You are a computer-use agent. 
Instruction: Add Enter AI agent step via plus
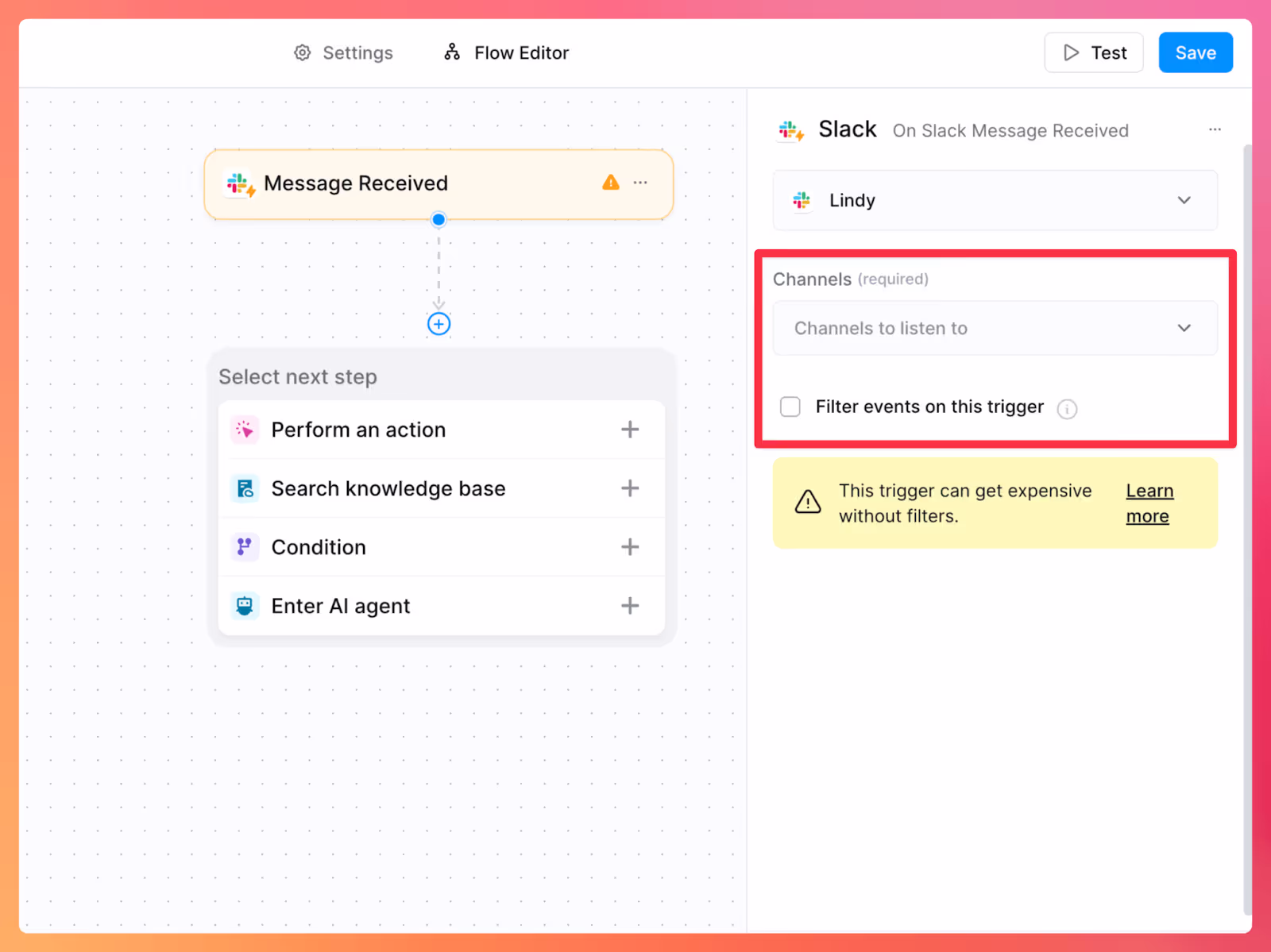[x=630, y=606]
